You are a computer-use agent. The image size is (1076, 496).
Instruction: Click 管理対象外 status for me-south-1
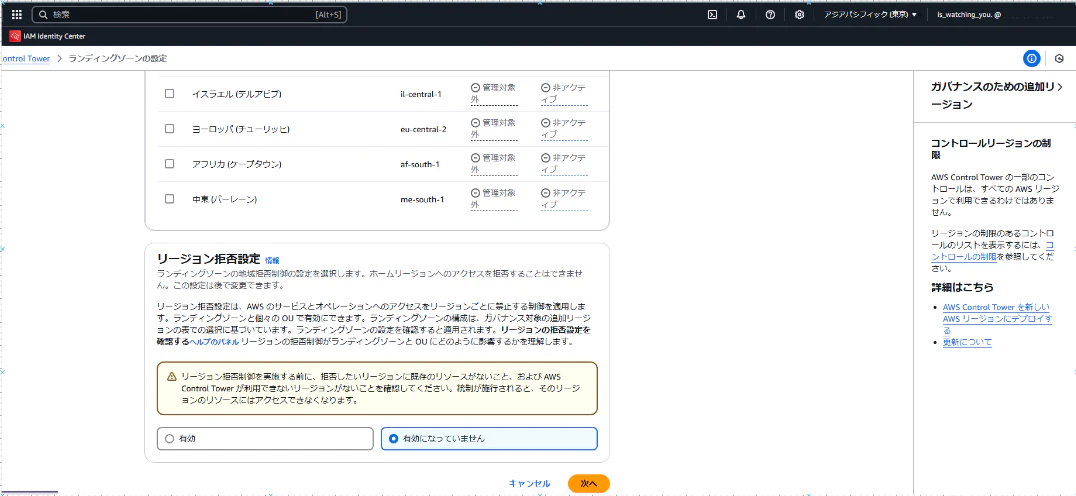click(x=493, y=199)
